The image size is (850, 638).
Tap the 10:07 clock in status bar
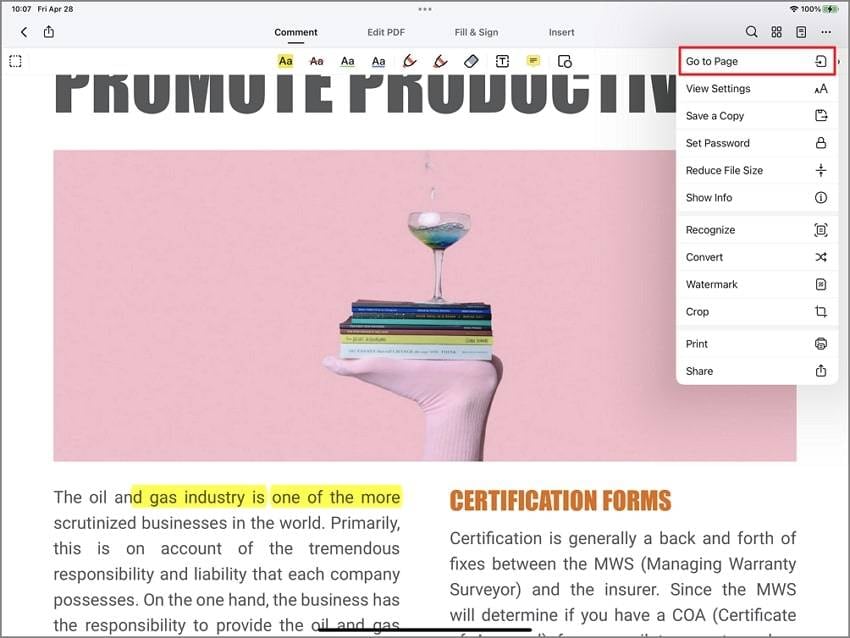(x=21, y=9)
